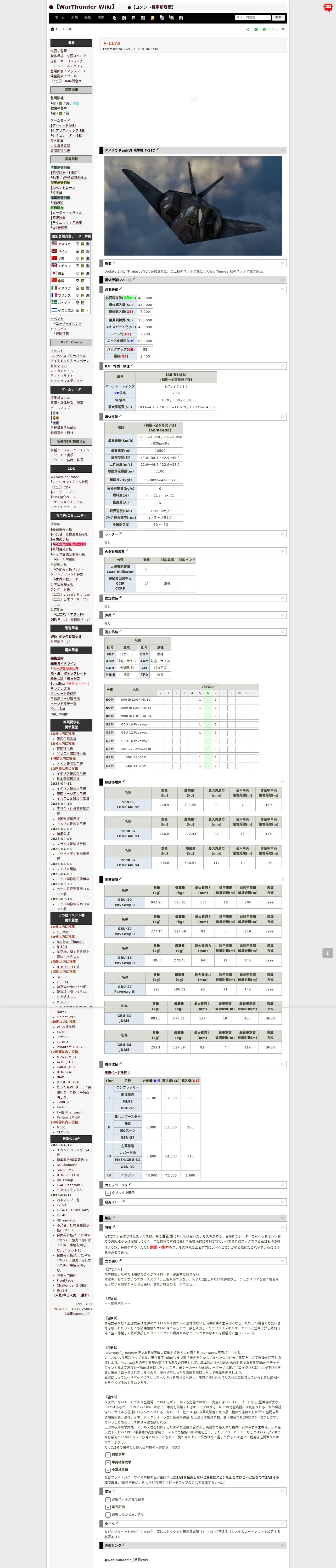Open the 【コメント欄更新履歴】 header link
Image resolution: width=336 pixels, height=1568 pixels.
pos(153,7)
